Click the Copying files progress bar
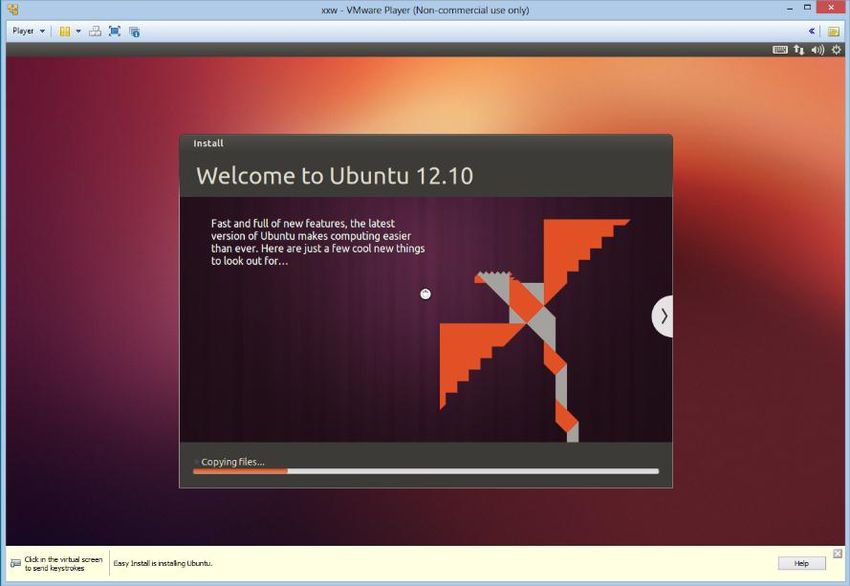Viewport: 850px width, 586px height. pyautogui.click(x=426, y=472)
